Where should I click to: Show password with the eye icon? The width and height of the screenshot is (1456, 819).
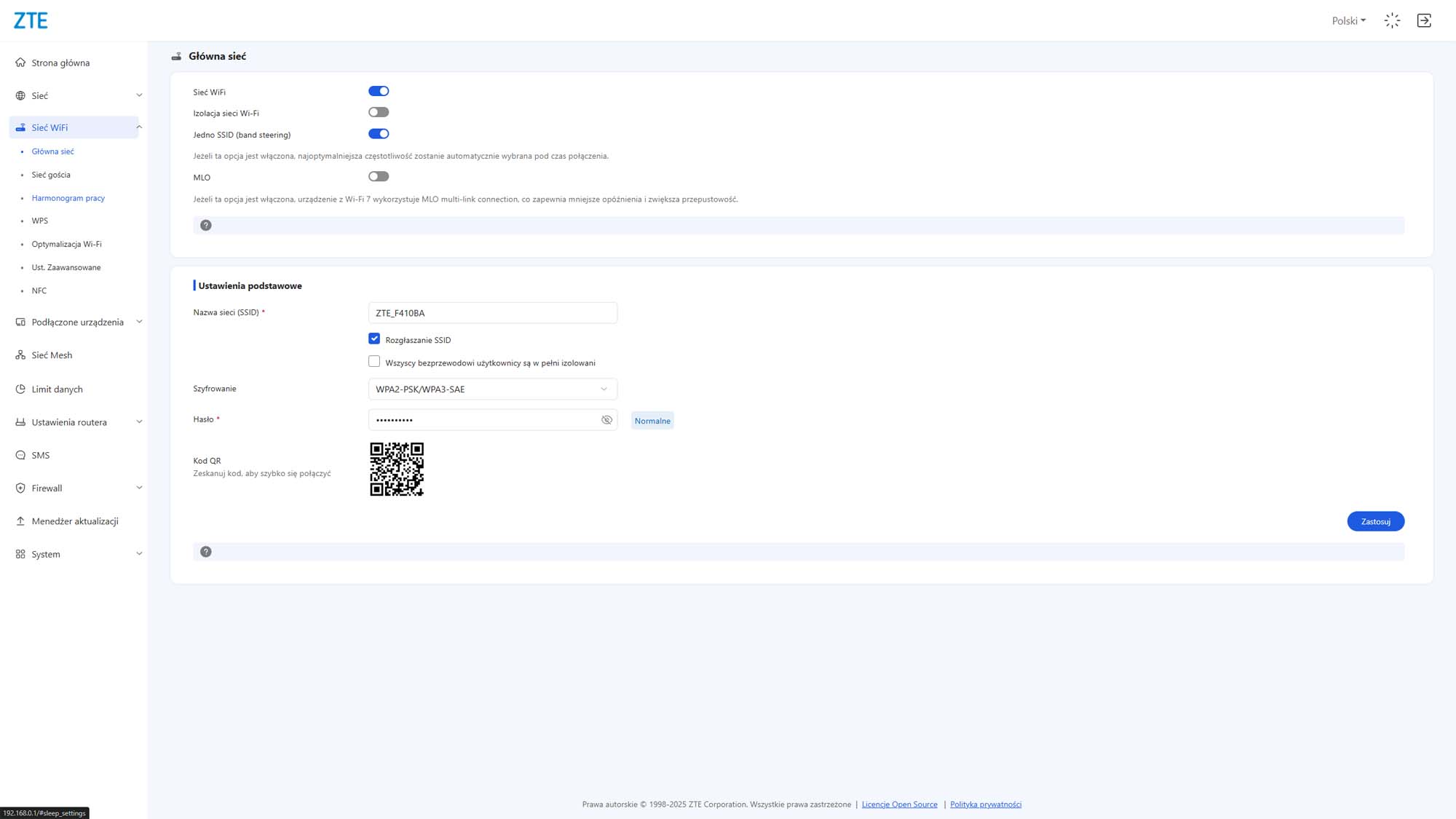(x=606, y=420)
